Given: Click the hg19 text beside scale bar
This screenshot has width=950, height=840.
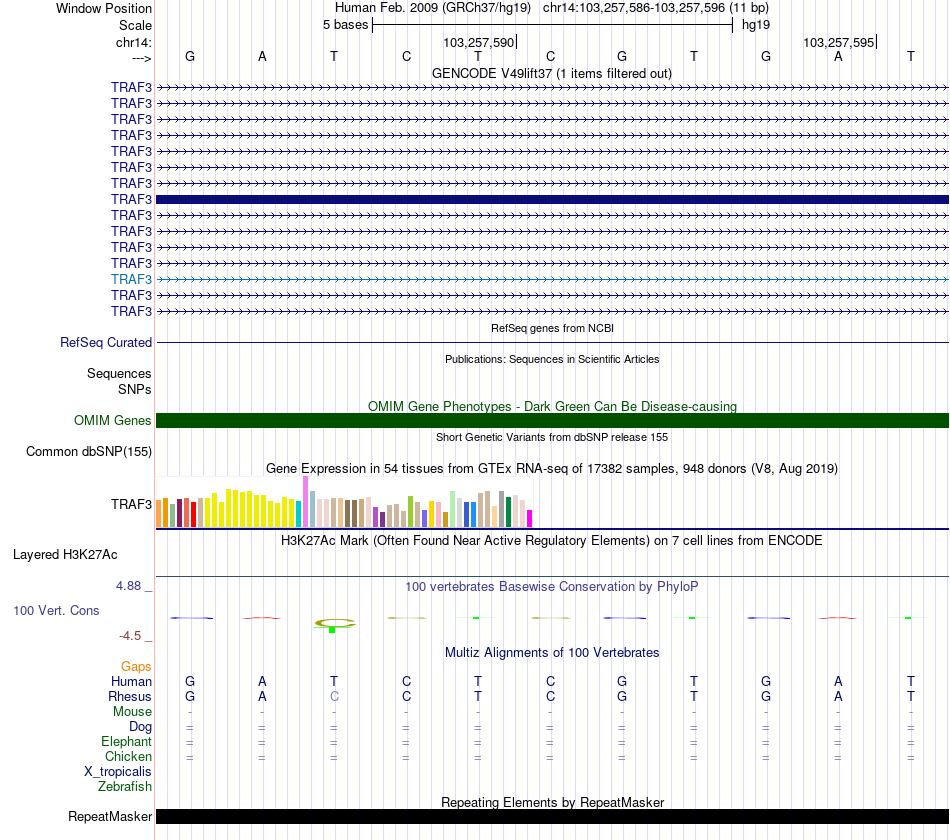Looking at the screenshot, I should click(x=756, y=25).
